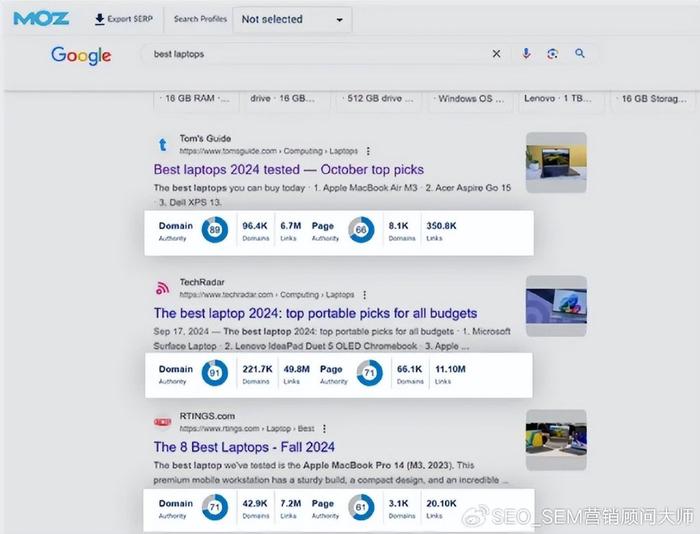Open more options for TechRadar result
Viewport: 700px width, 534px height.
coord(365,295)
